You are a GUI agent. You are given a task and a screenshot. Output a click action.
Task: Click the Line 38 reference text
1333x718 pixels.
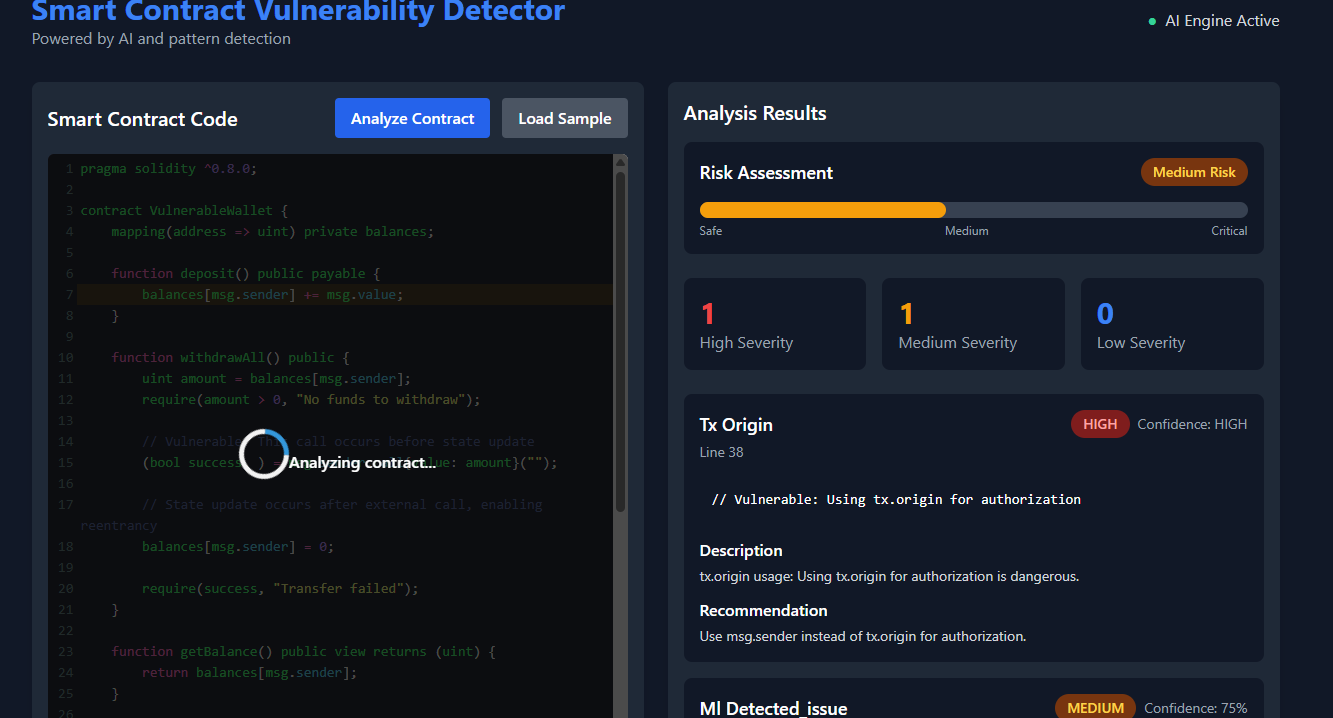(x=721, y=452)
